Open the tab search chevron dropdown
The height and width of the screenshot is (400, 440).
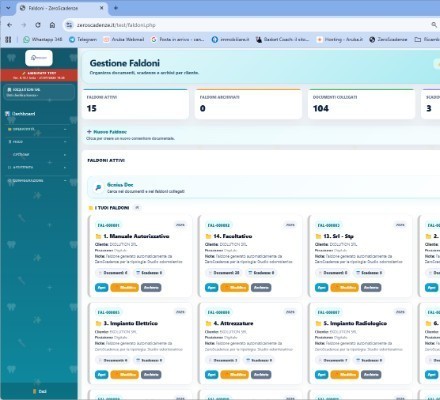(8, 8)
